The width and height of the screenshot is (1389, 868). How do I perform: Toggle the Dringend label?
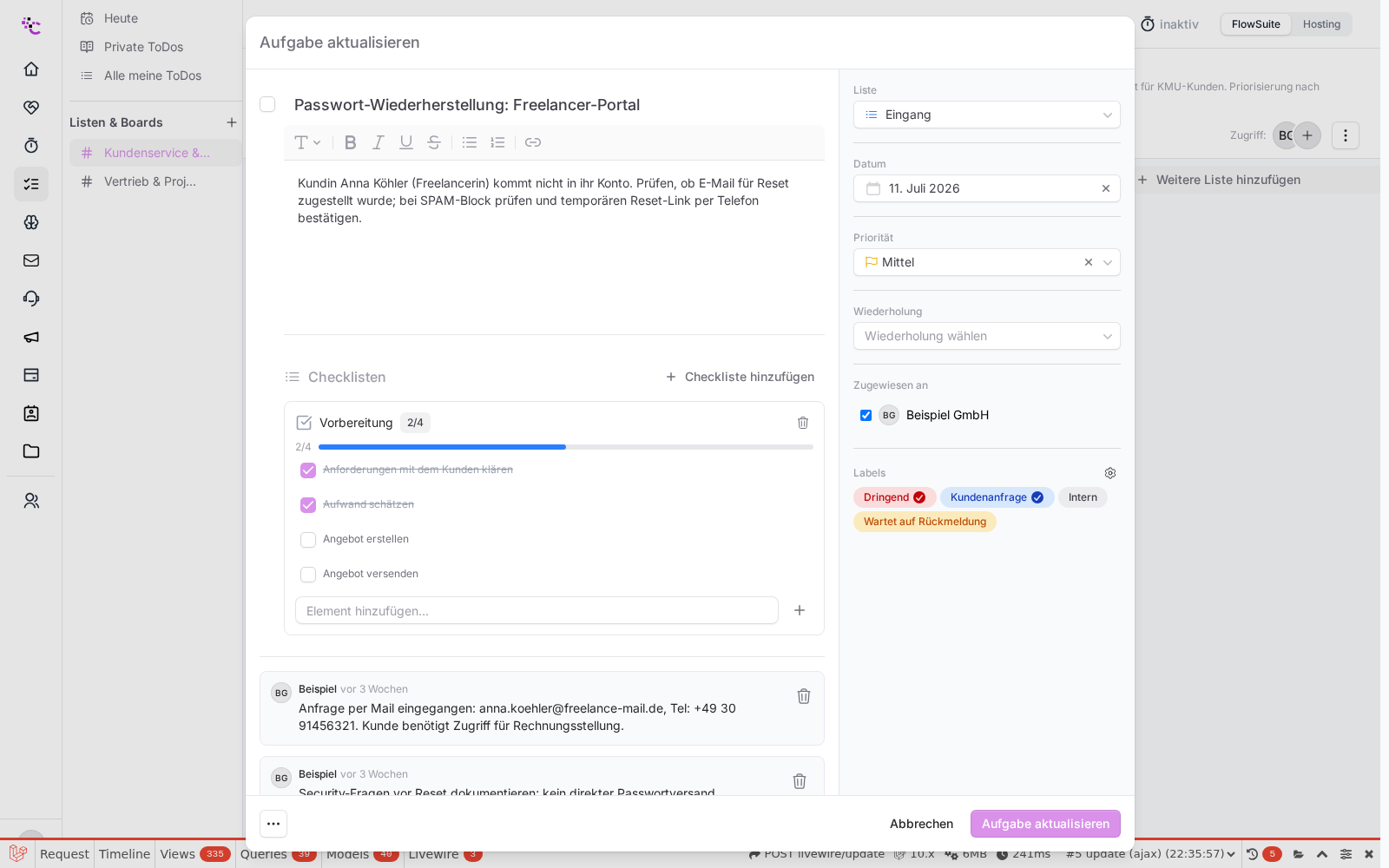894,497
